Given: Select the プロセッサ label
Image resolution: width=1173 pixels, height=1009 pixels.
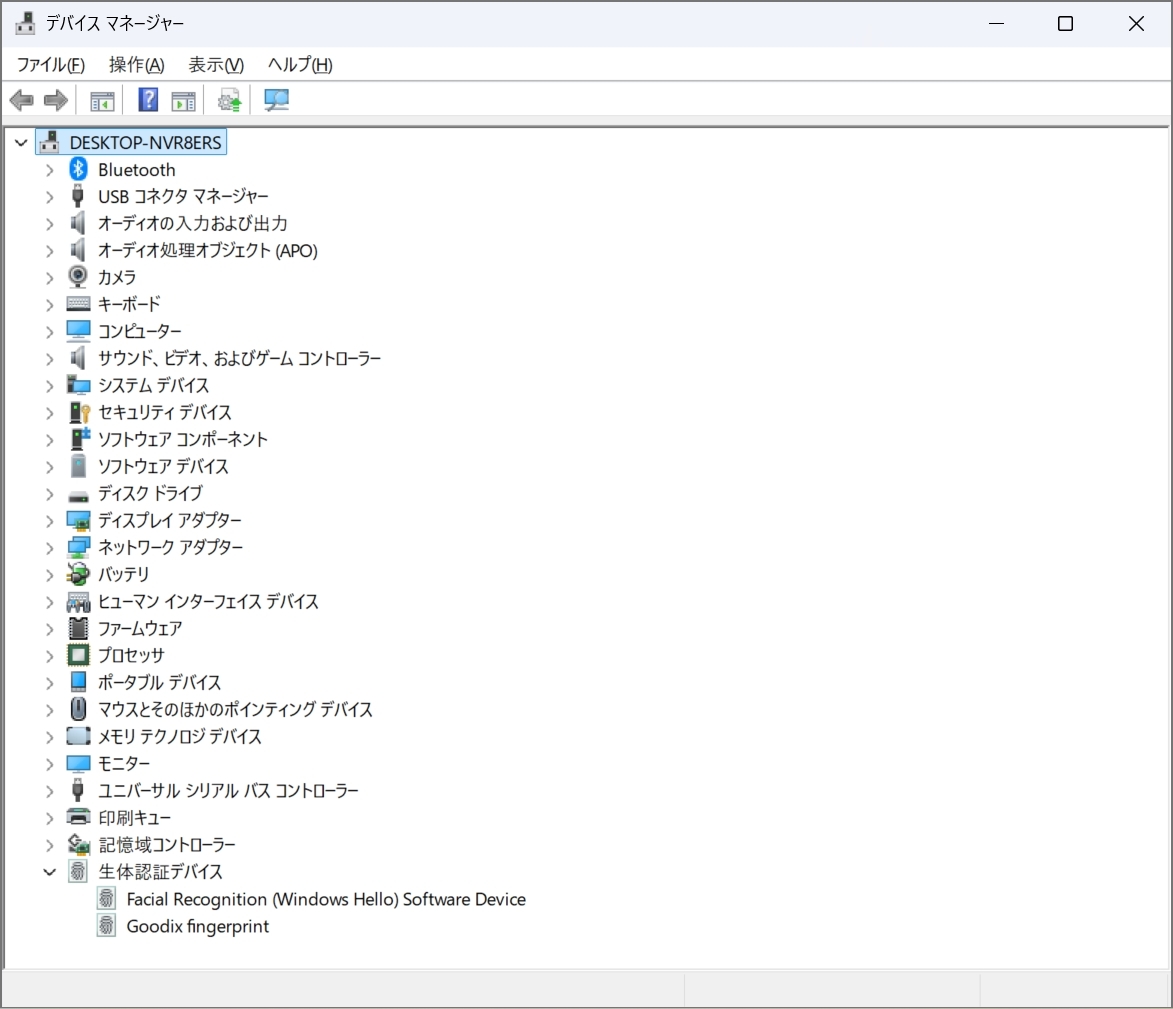Looking at the screenshot, I should click(131, 655).
